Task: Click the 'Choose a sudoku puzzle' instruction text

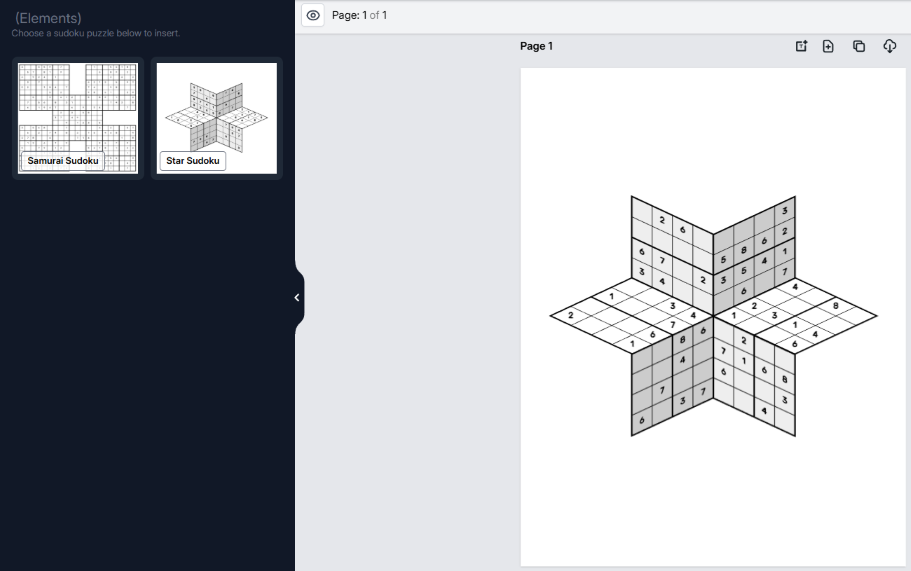Action: click(x=96, y=33)
